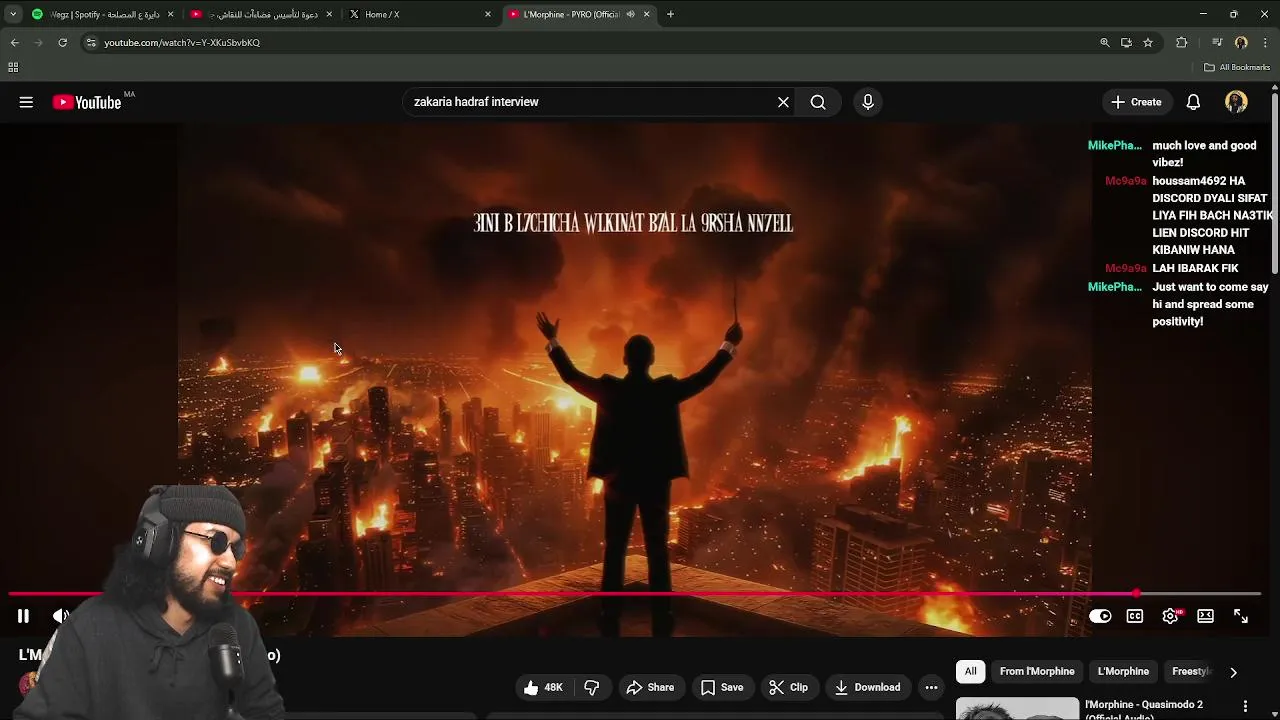This screenshot has height=720, width=1280.
Task: Select the From l'Morphine chip
Action: tap(1037, 672)
